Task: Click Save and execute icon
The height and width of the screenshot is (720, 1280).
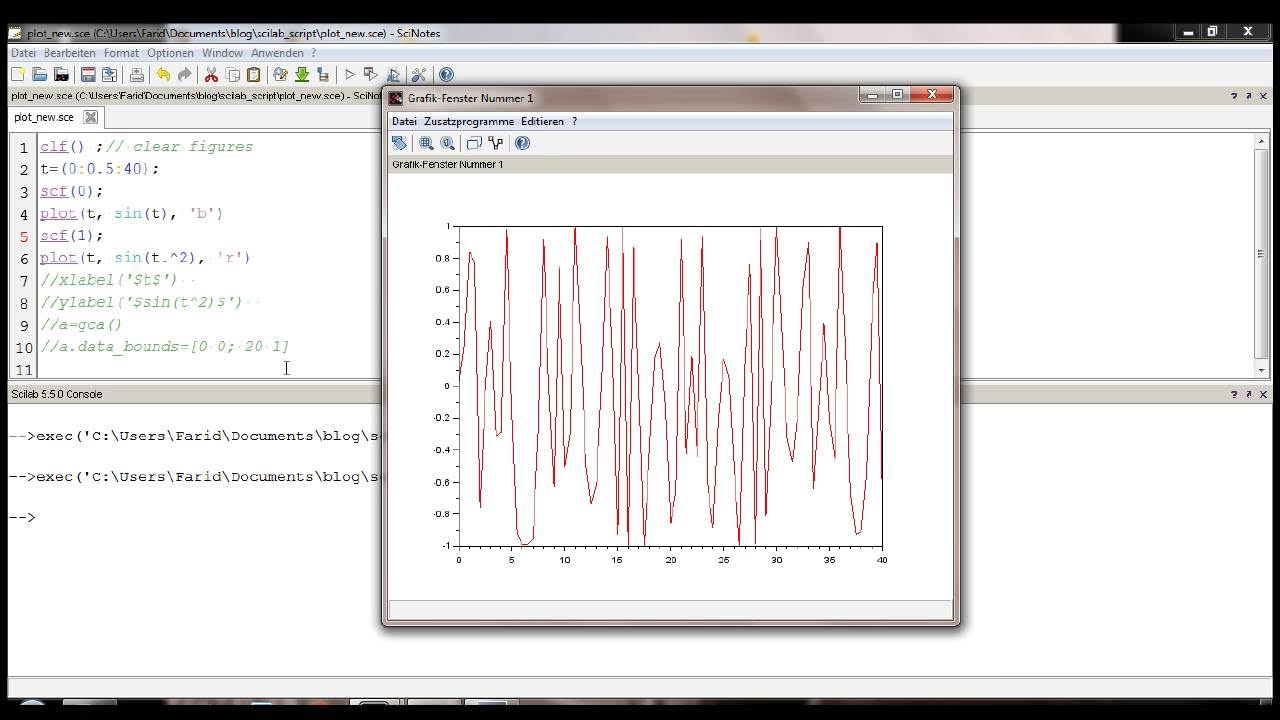Action: pyautogui.click(x=371, y=74)
